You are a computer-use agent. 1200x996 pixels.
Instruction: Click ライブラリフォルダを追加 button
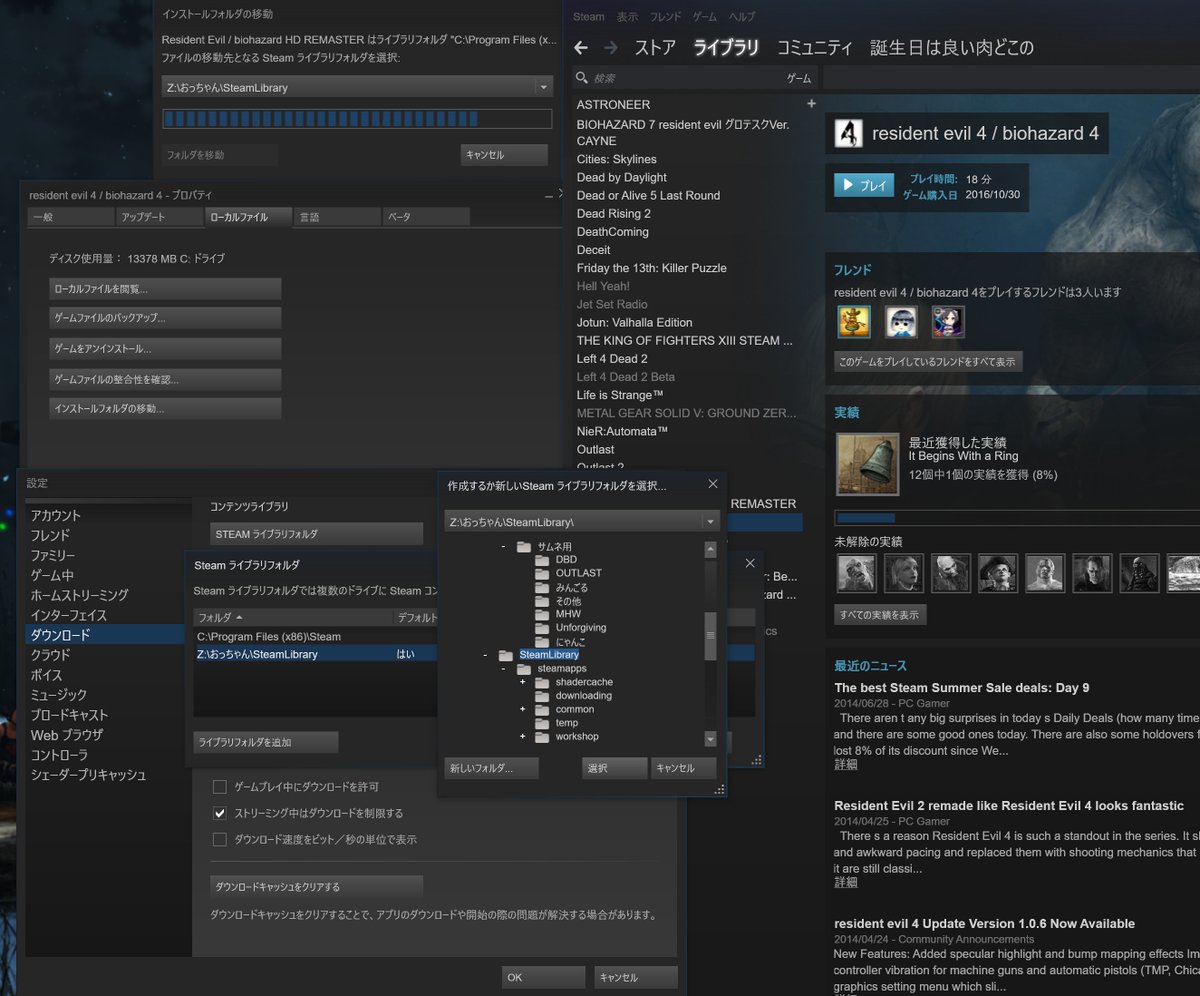266,742
